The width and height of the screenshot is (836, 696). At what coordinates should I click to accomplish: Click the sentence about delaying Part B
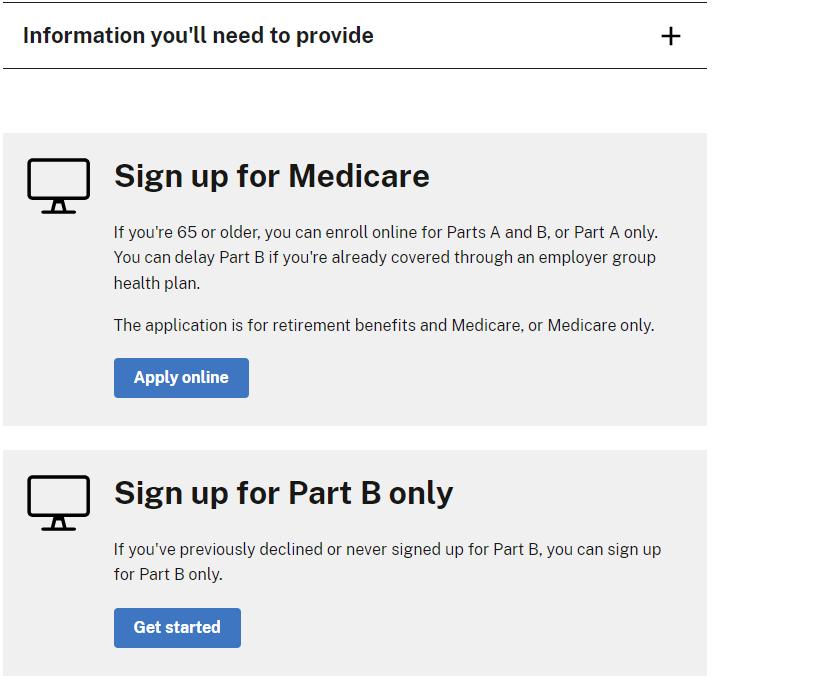click(x=384, y=270)
